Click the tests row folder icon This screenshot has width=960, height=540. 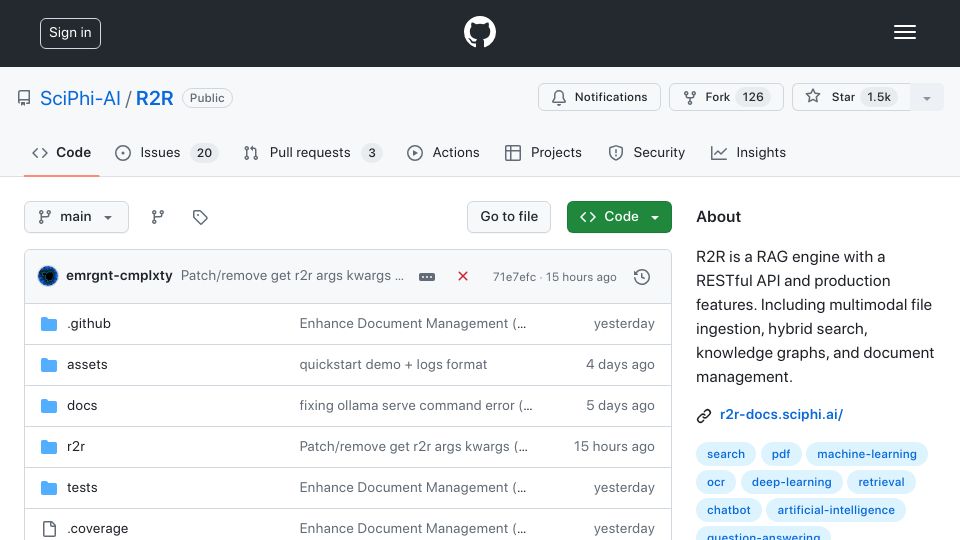tap(49, 487)
